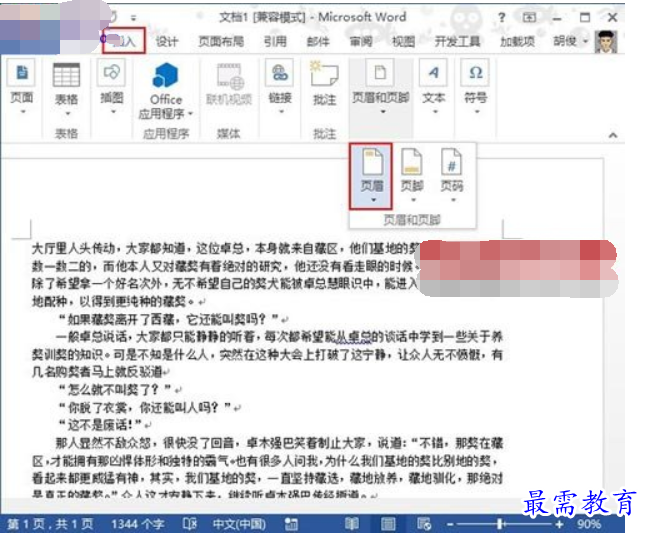Click the zoom out minus button
This screenshot has width=645, height=534.
(x=450, y=524)
